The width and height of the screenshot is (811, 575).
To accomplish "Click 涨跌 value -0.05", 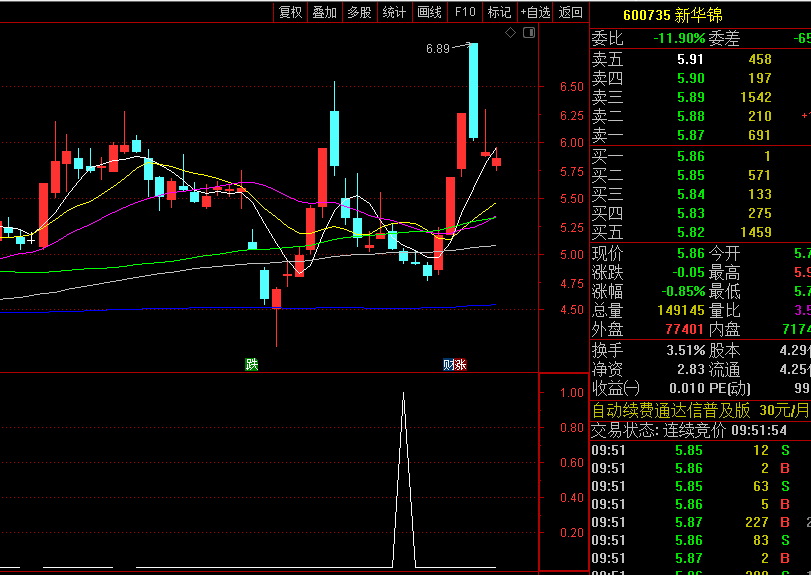I will click(688, 273).
